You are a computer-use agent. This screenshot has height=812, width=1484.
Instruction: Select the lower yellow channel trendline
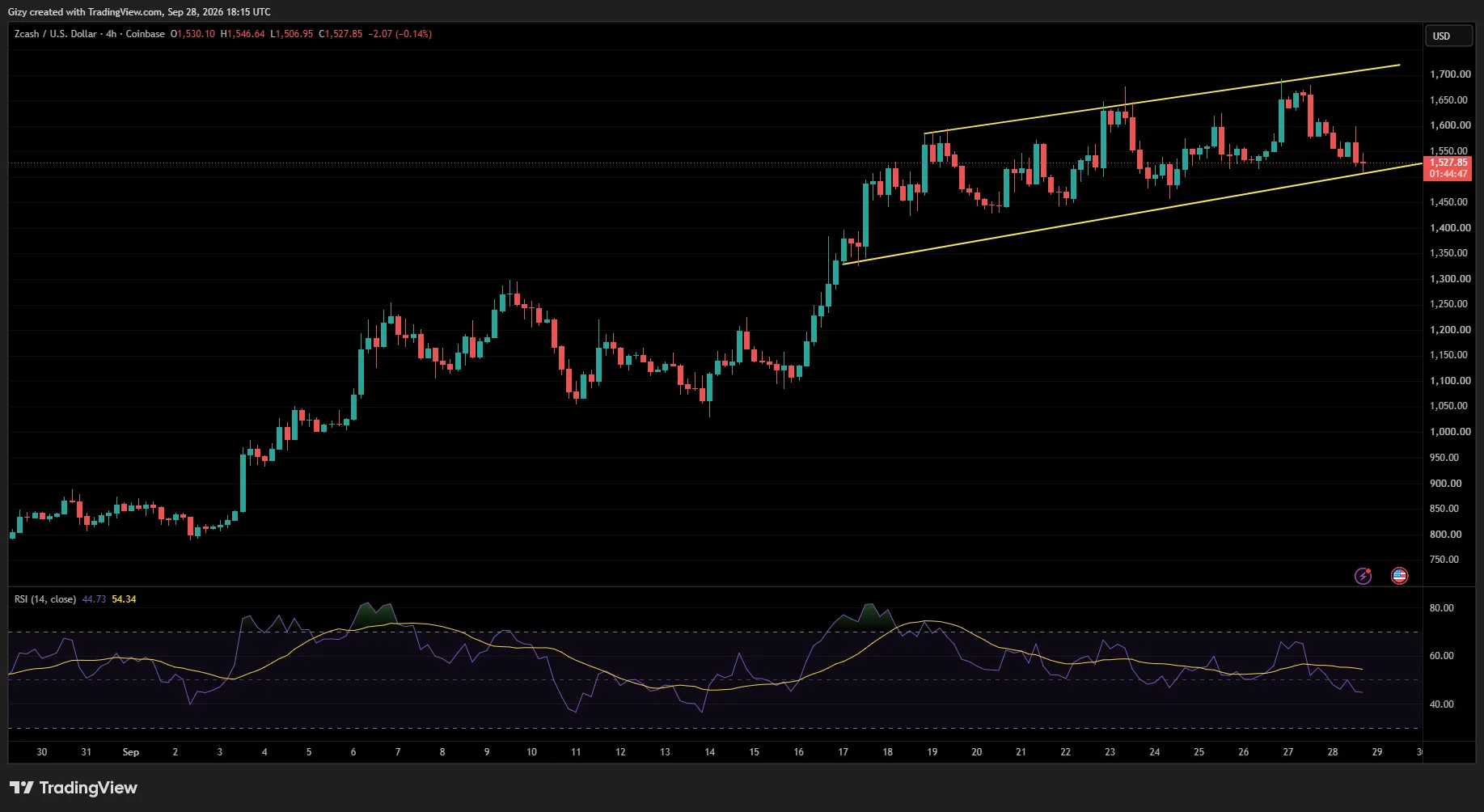click(x=1132, y=214)
